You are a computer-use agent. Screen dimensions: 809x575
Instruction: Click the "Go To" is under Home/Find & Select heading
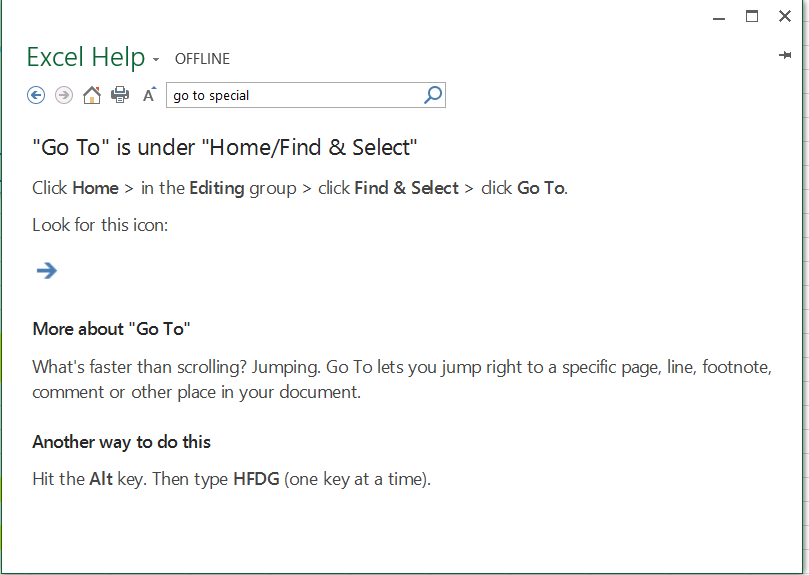tap(224, 148)
